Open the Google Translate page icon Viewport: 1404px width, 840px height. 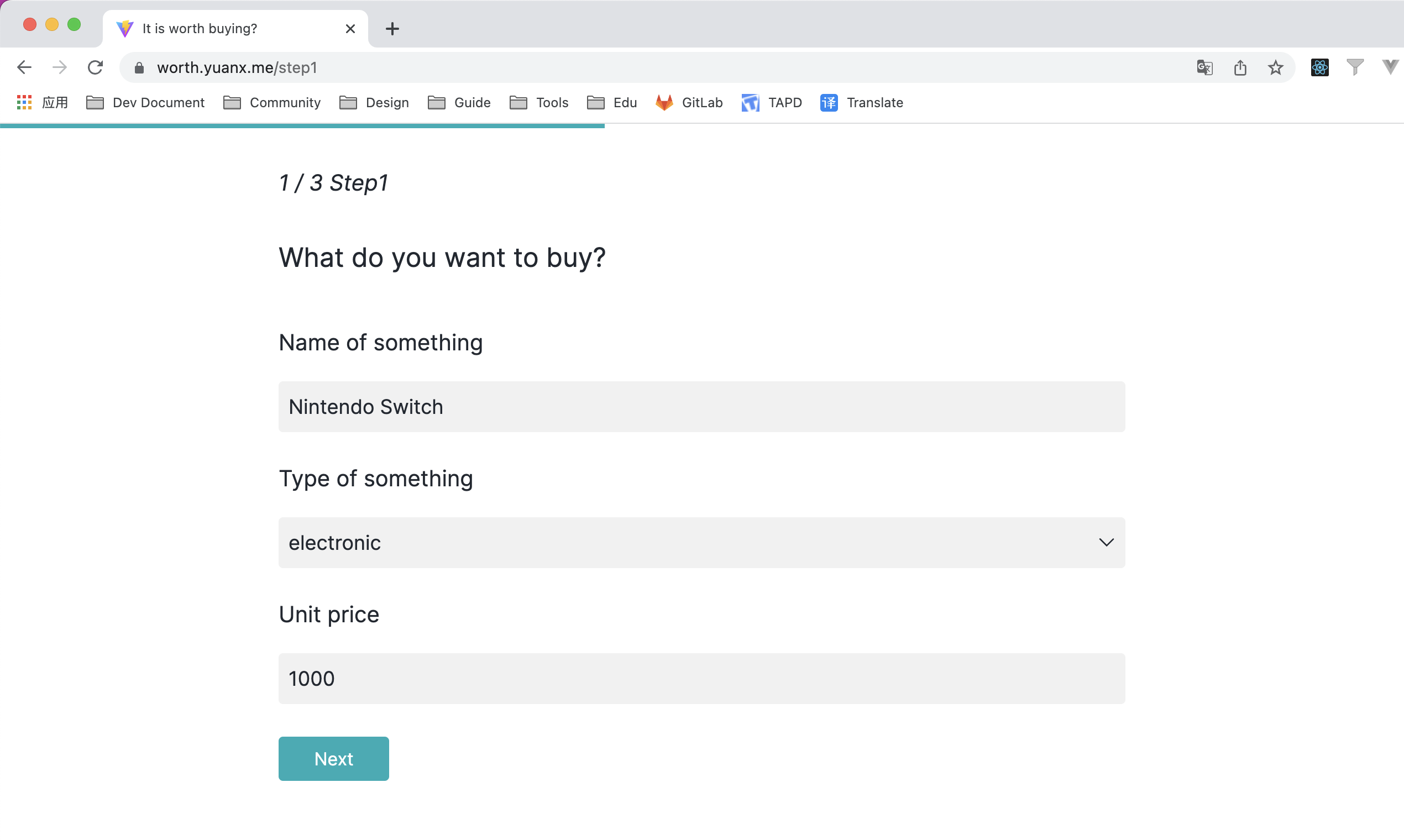pyautogui.click(x=1204, y=68)
